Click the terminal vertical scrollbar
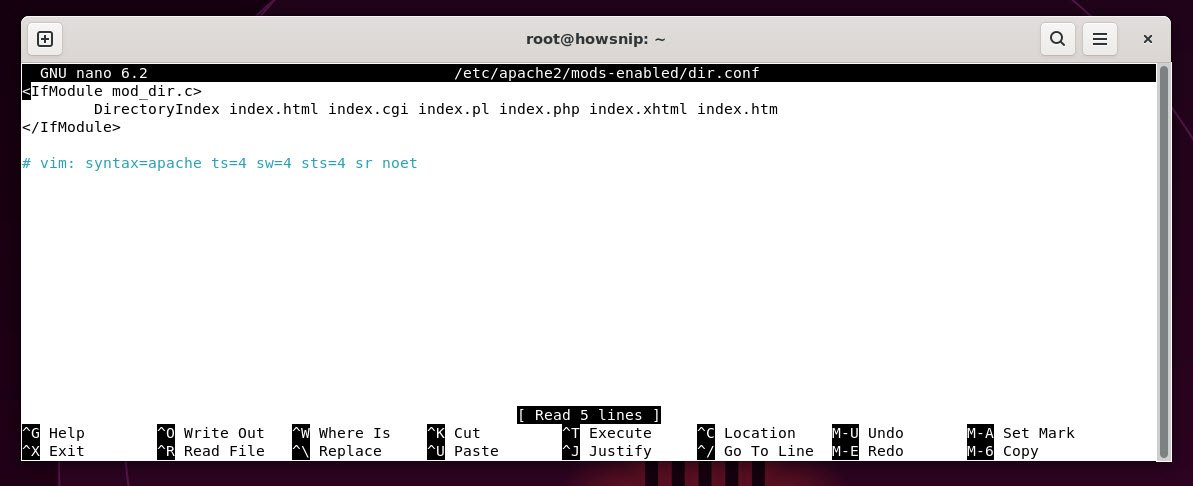Screen dimensions: 1193x486 1162,262
